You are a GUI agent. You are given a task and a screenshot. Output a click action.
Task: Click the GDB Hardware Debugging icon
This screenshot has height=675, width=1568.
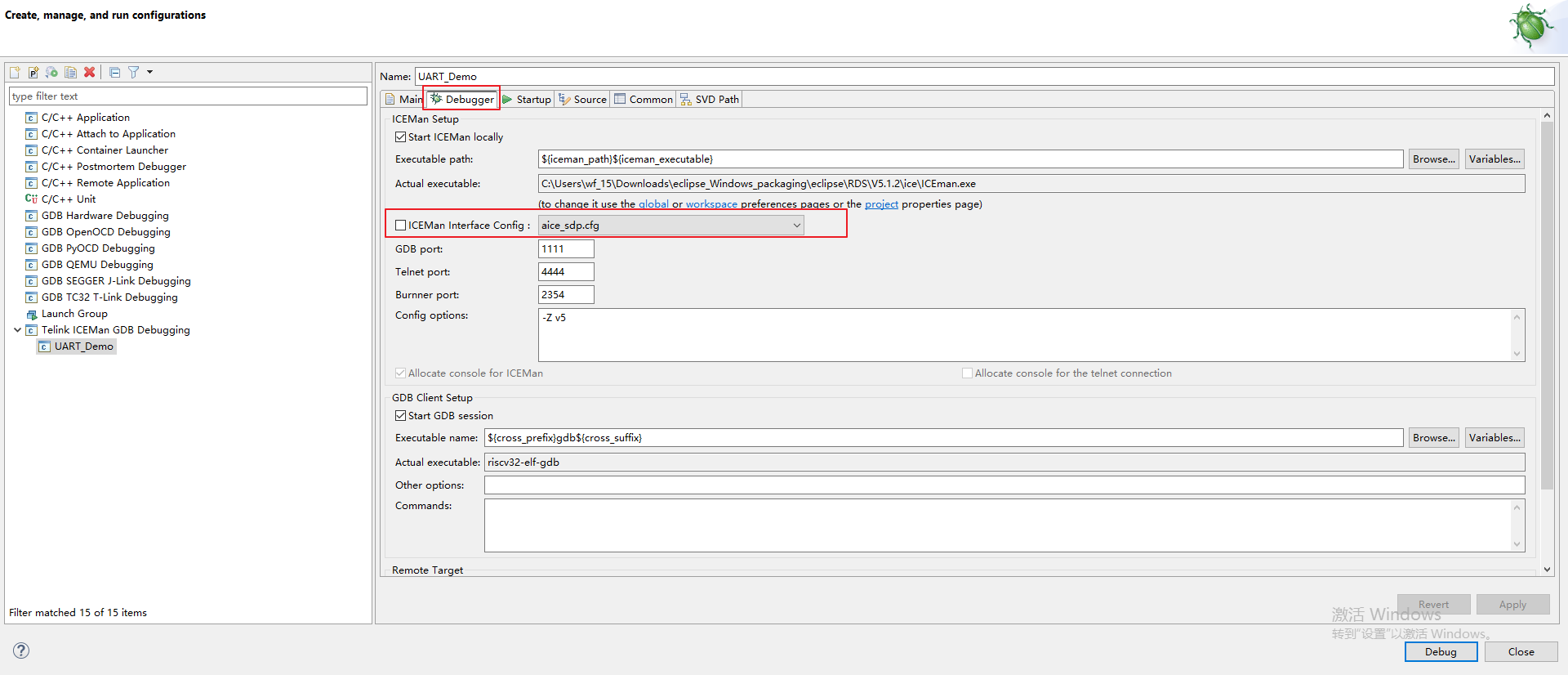tap(31, 216)
